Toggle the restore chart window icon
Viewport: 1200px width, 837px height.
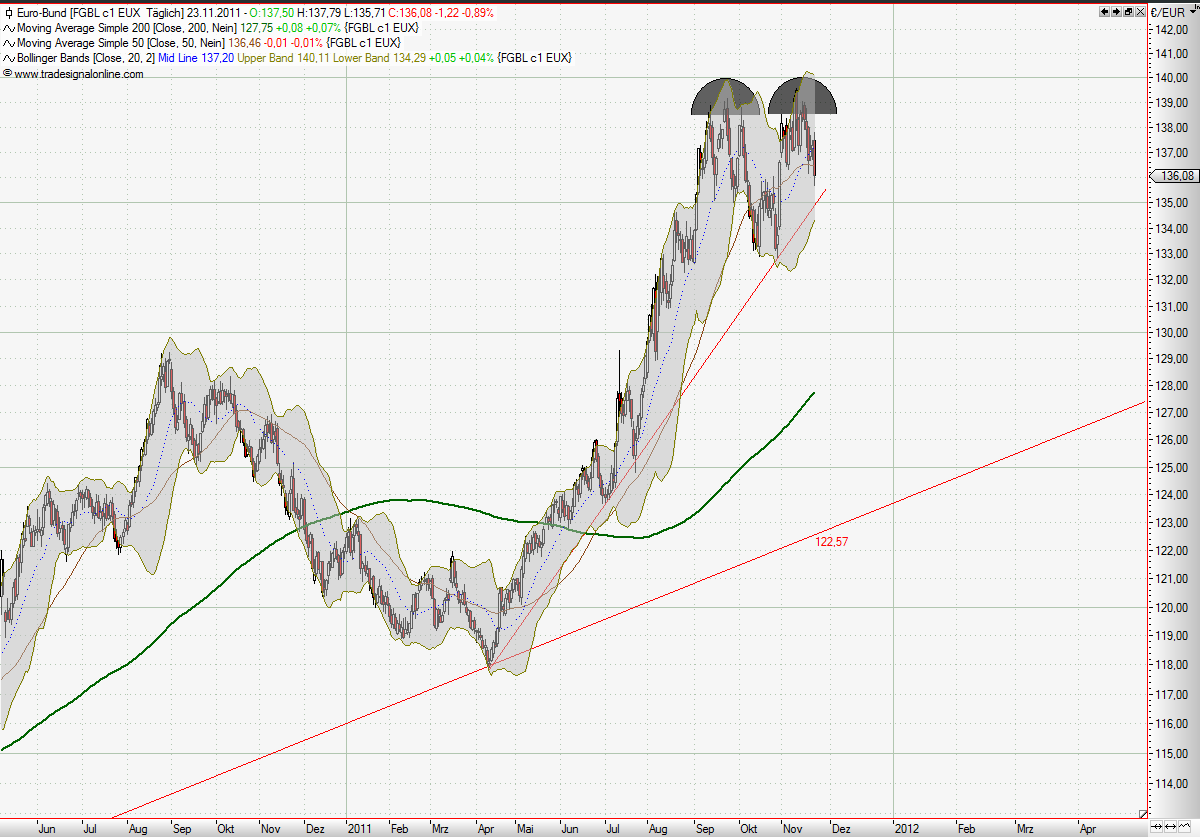(1129, 11)
